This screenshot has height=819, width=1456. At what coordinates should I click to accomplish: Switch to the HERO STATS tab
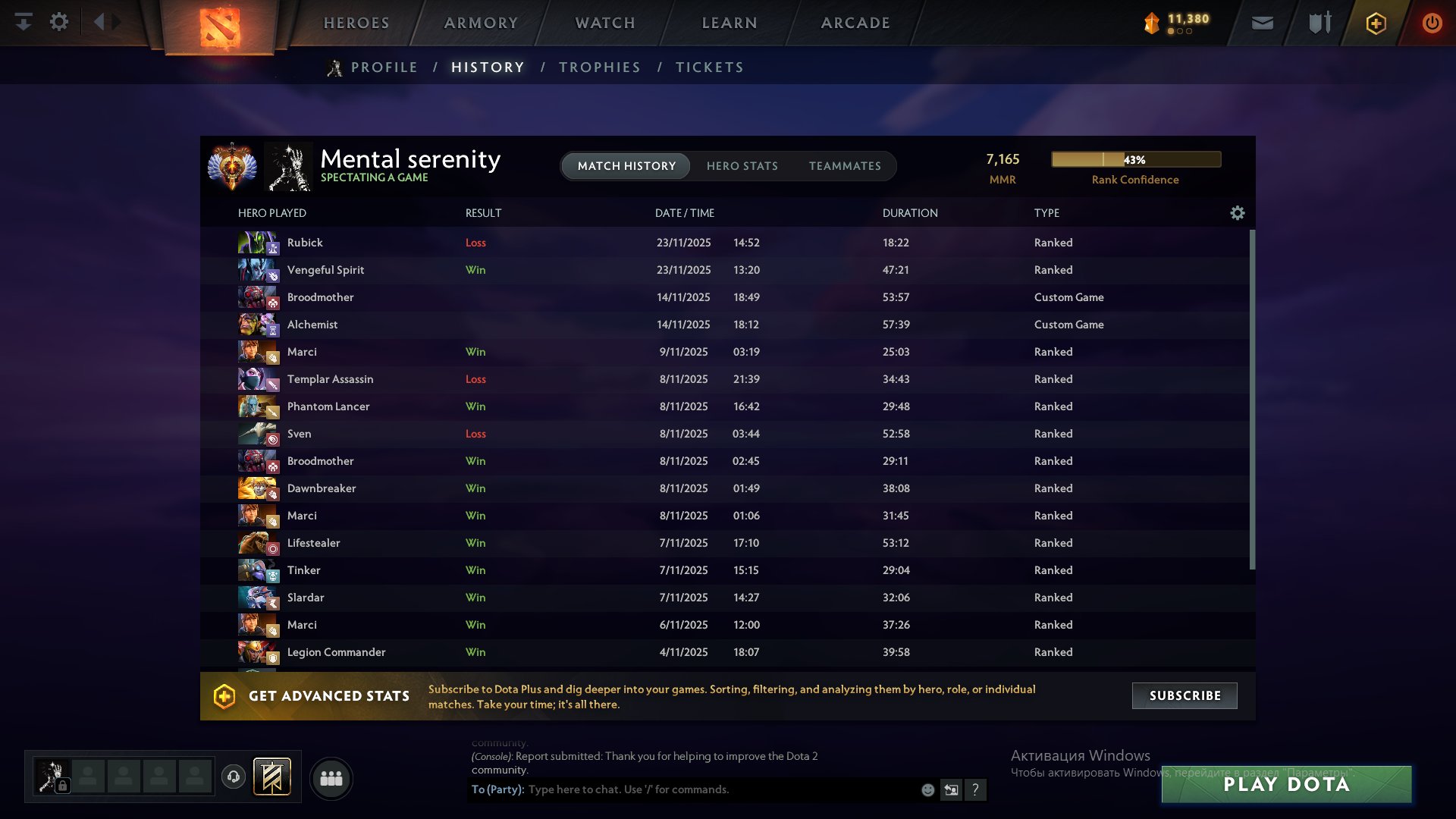tap(742, 166)
